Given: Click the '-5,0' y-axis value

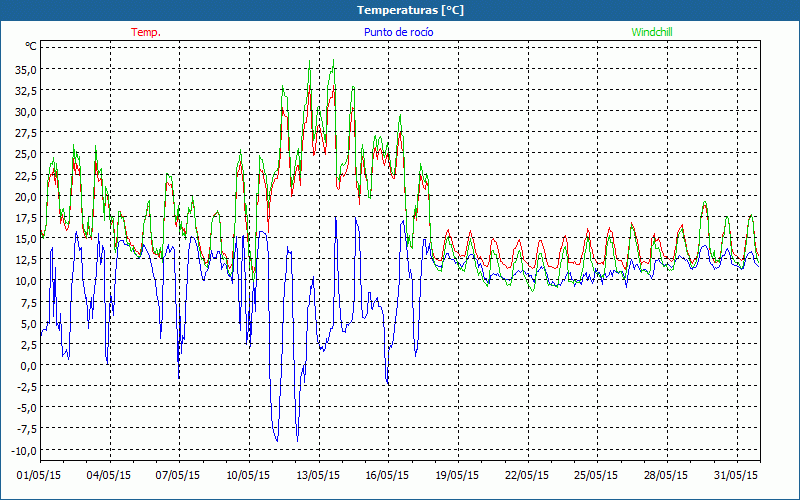Looking at the screenshot, I should point(28,408).
